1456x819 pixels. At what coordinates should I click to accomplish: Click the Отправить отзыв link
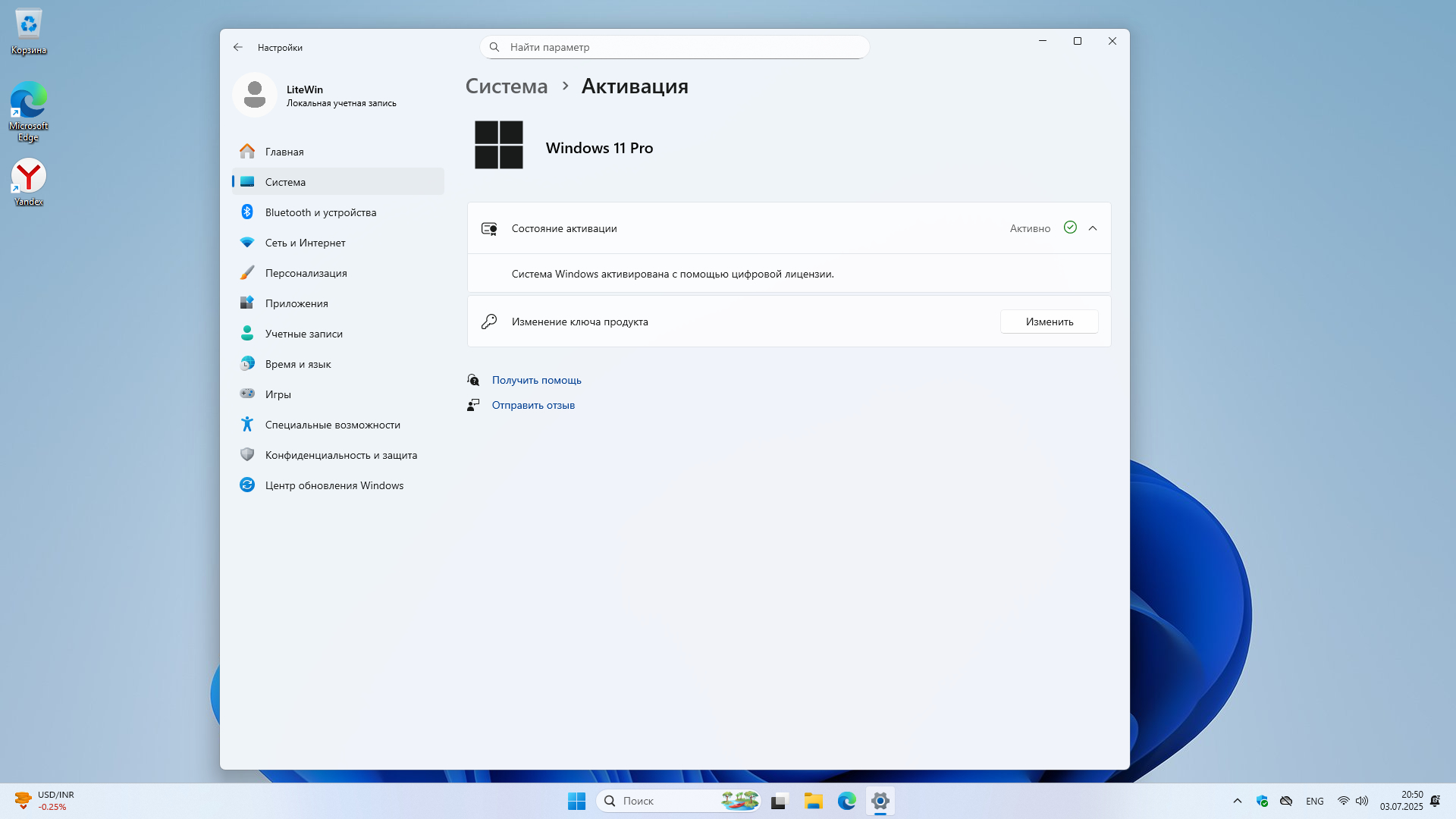(x=533, y=405)
